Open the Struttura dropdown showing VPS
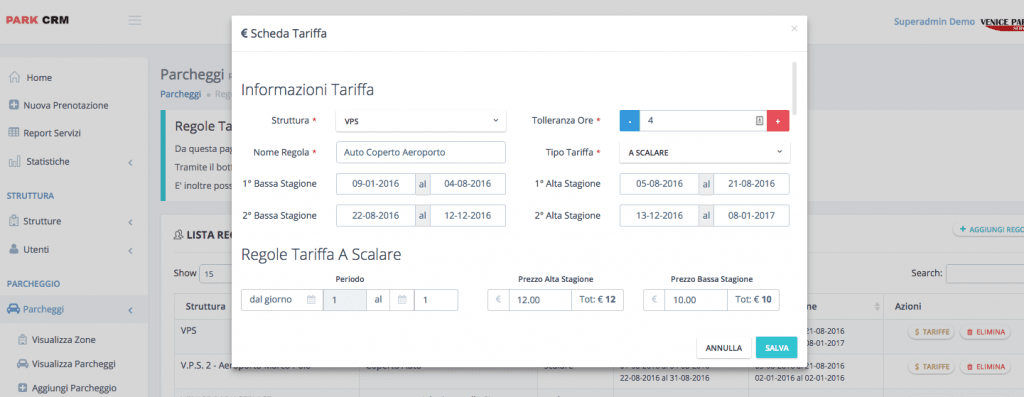 point(421,121)
